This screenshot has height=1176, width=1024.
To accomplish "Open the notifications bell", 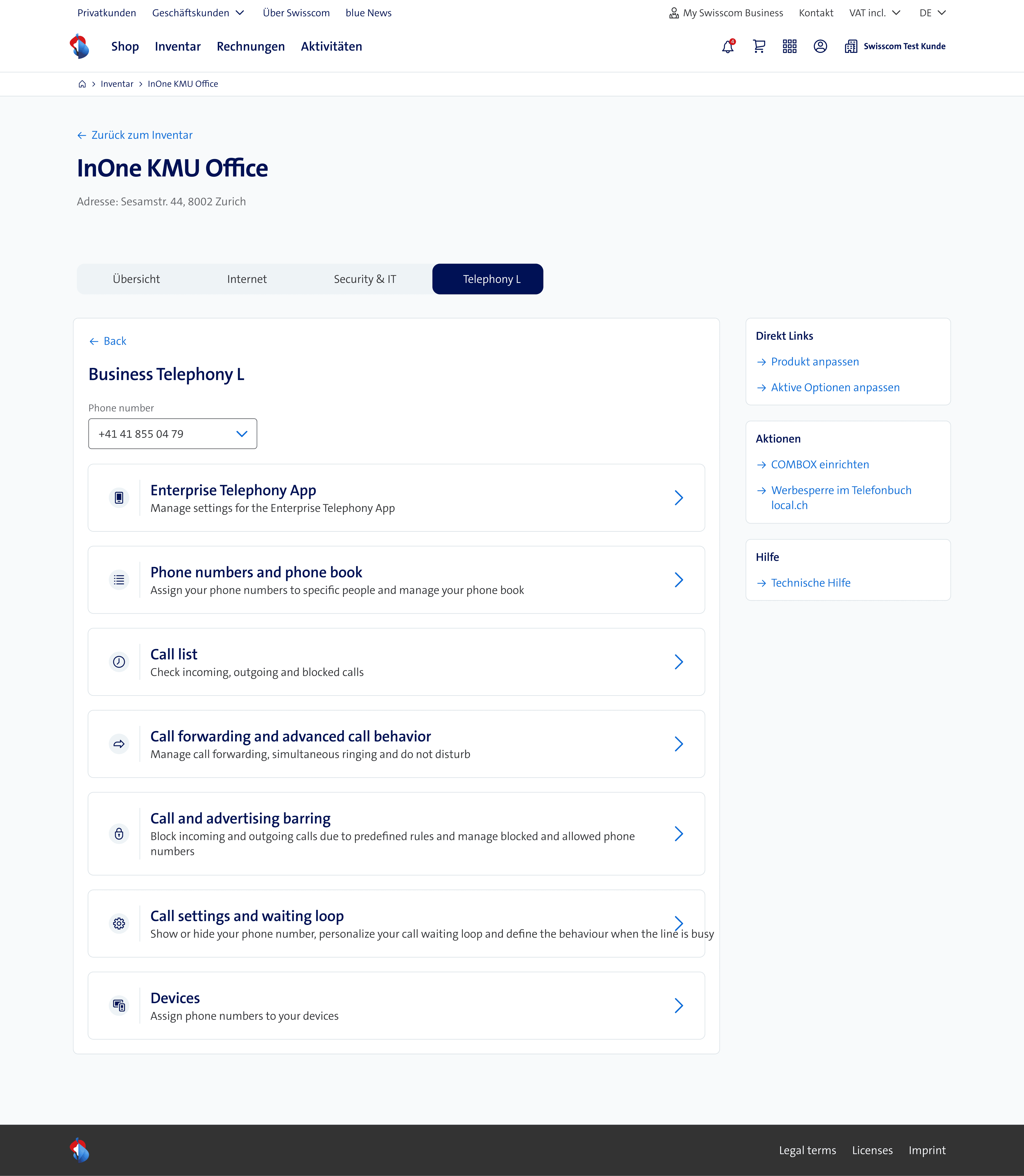I will (x=728, y=46).
